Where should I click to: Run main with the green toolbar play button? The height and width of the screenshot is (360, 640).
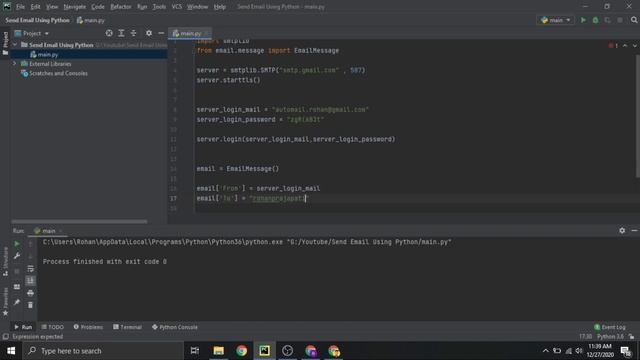[x=583, y=20]
